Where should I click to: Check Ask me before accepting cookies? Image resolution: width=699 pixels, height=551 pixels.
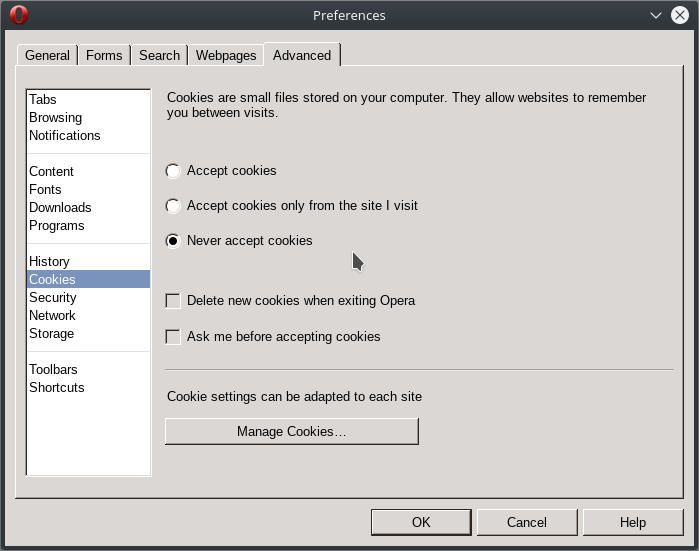[173, 337]
